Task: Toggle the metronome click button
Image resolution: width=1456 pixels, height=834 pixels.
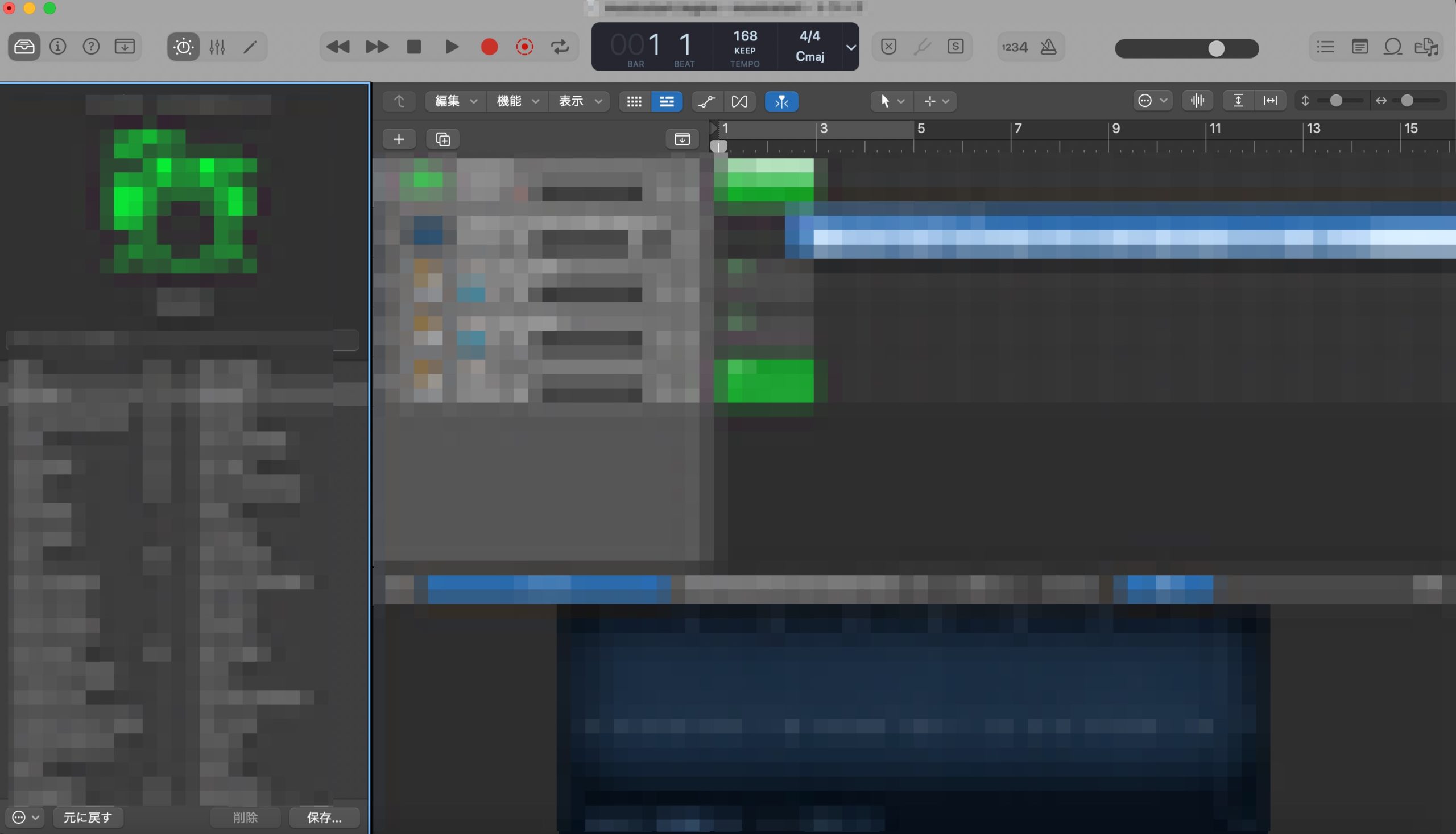Action: pyautogui.click(x=1048, y=47)
